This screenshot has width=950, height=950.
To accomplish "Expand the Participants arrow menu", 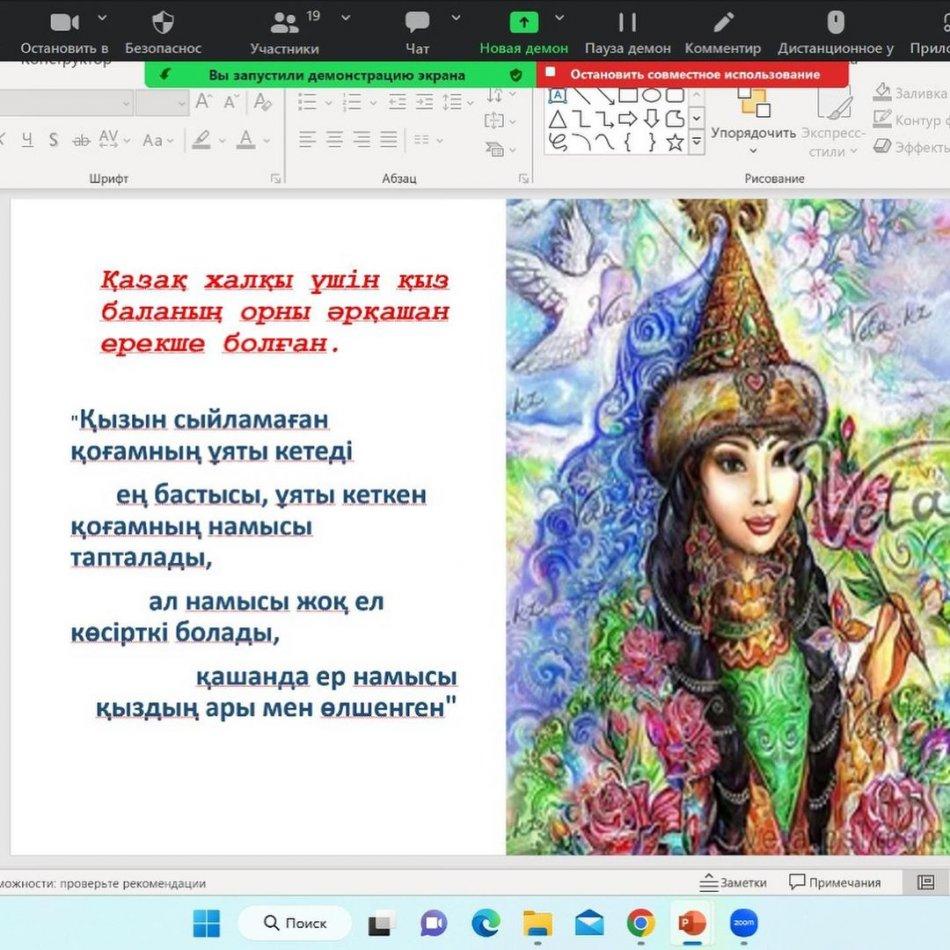I will (x=346, y=17).
